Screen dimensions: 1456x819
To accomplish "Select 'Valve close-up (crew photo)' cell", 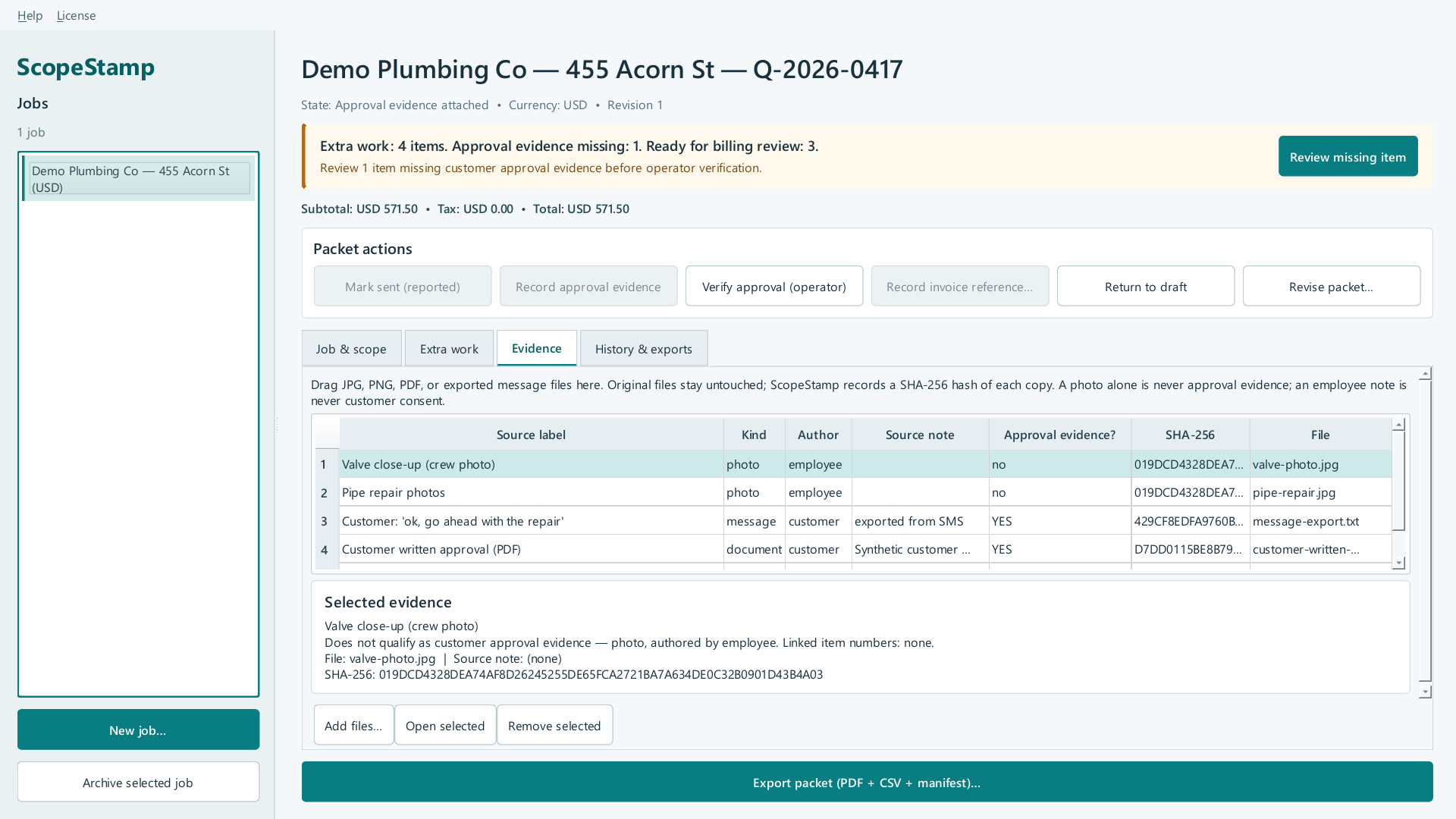I will [x=531, y=464].
